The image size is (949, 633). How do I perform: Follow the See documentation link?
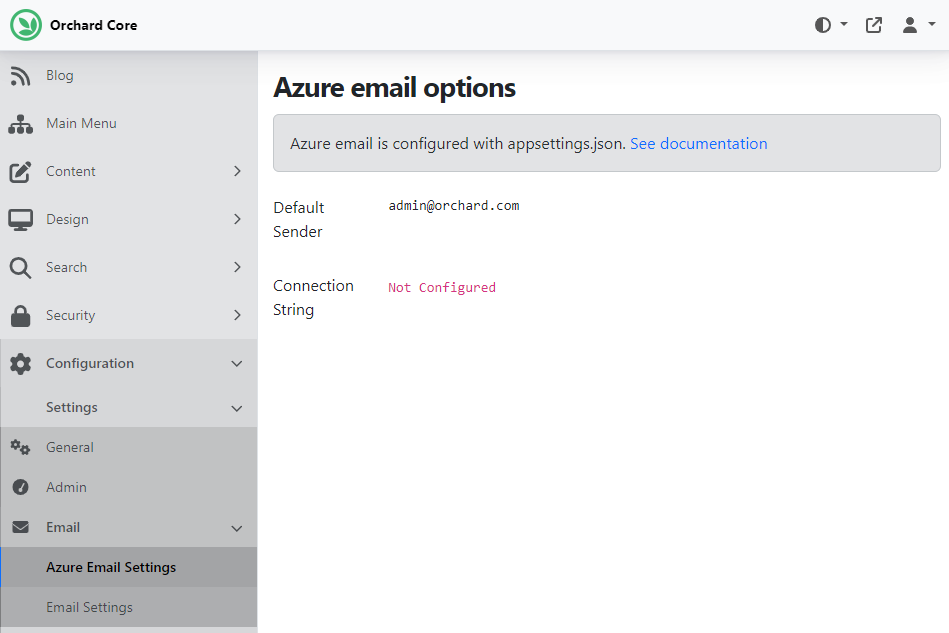(x=698, y=143)
